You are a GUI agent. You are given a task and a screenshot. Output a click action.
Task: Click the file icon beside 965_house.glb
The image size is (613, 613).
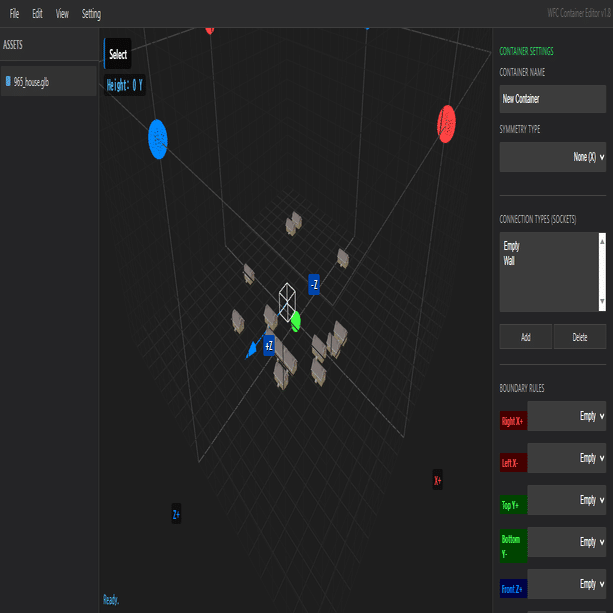[x=8, y=81]
